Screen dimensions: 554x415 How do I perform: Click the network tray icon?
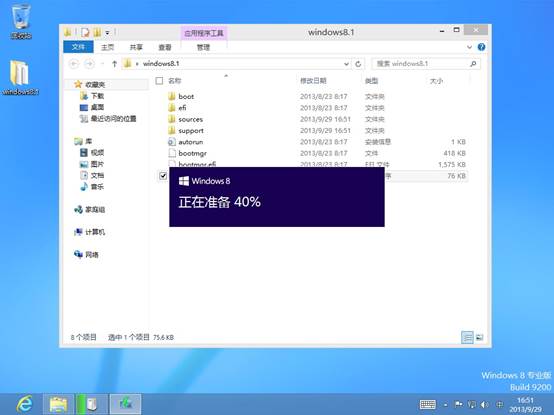tap(472, 404)
